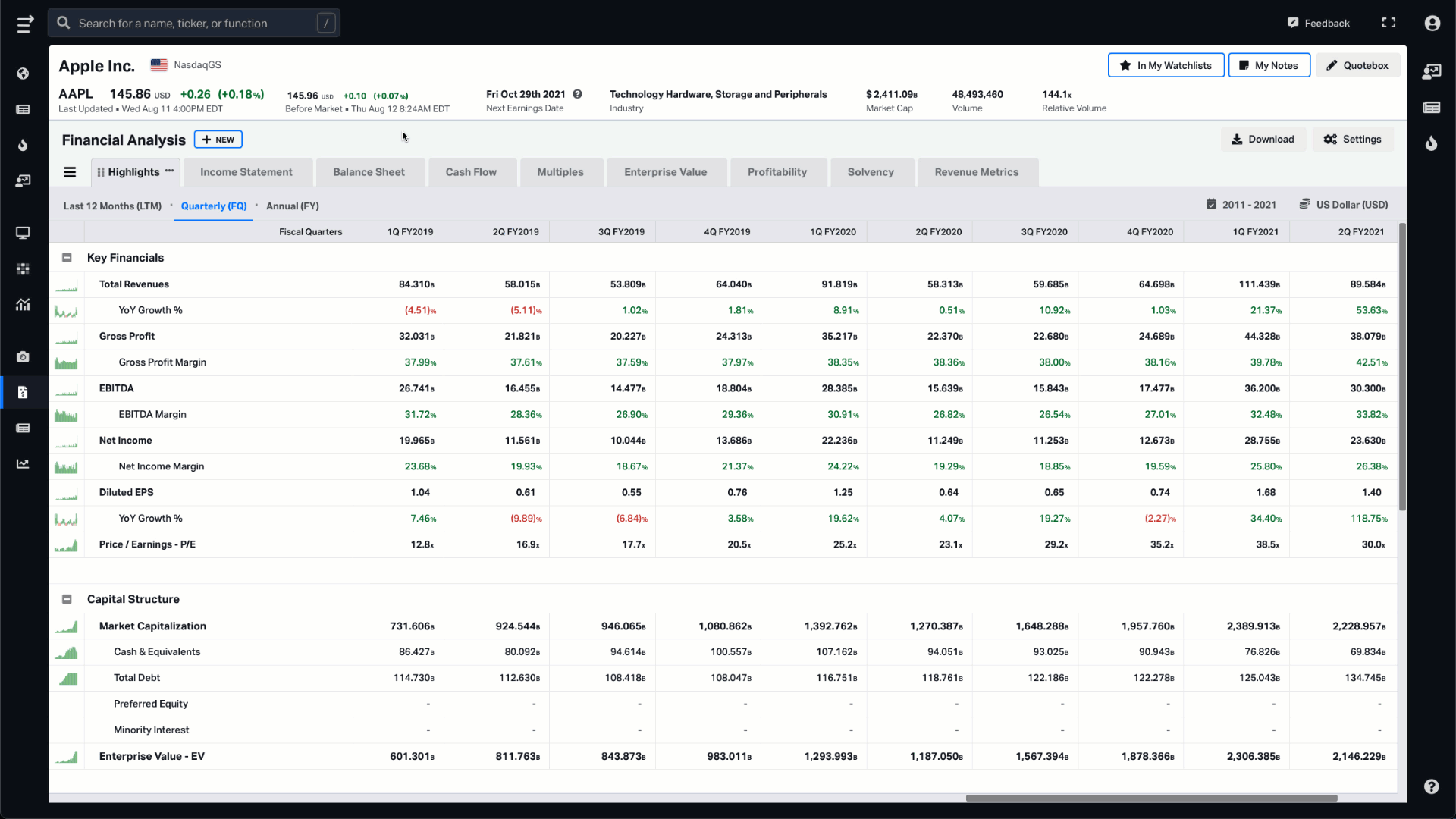Open the camera icon in left sidebar
1456x819 pixels.
pyautogui.click(x=23, y=356)
